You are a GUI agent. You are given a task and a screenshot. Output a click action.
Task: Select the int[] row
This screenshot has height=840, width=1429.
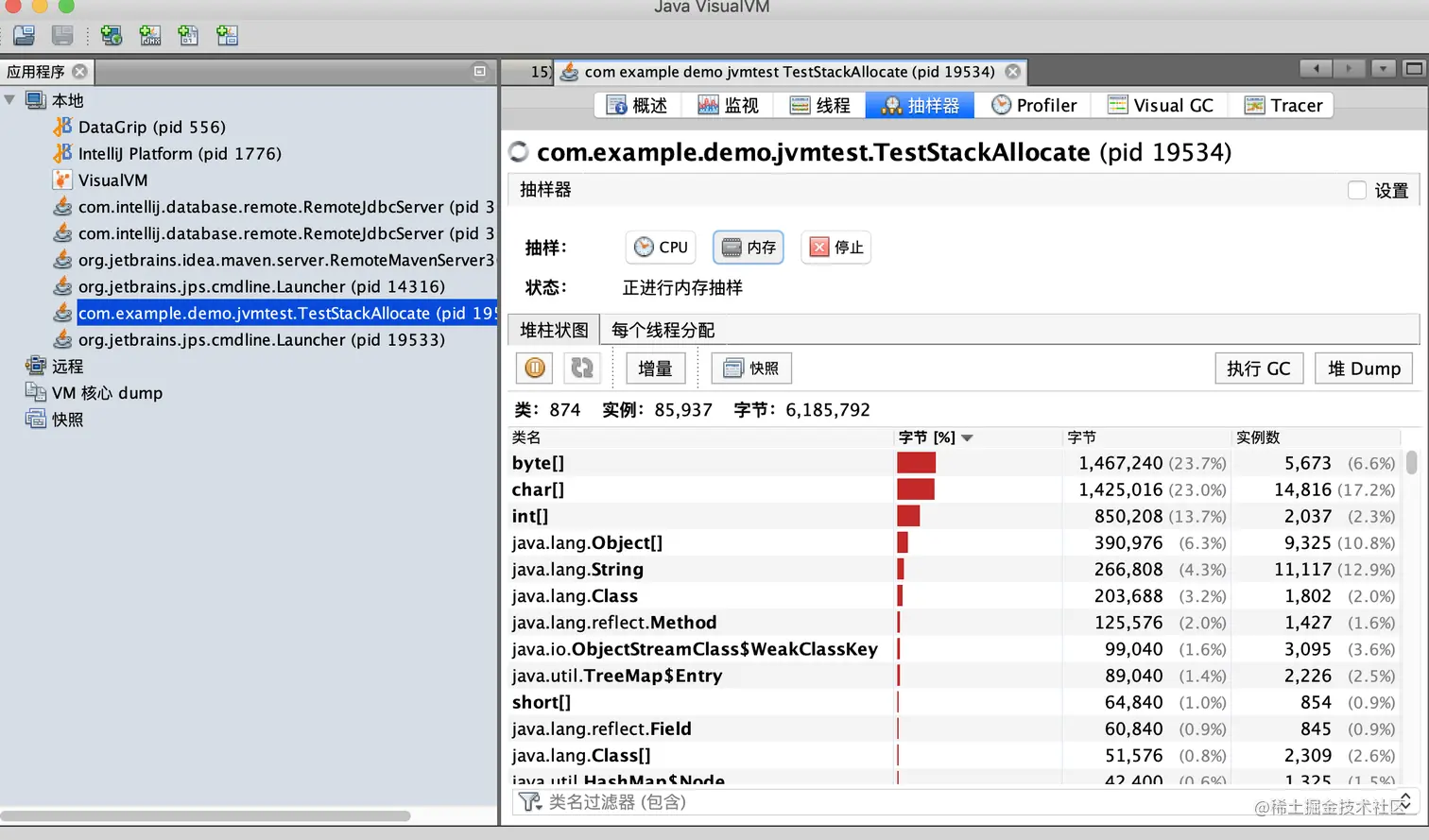tap(955, 516)
